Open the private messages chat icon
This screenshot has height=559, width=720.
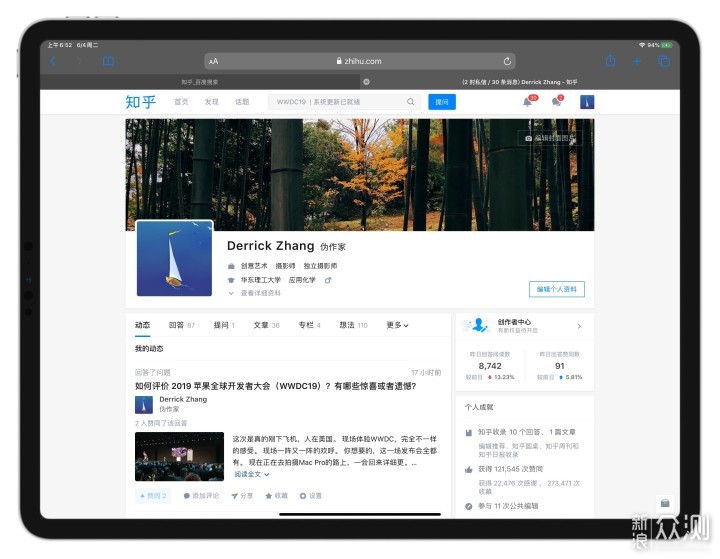(556, 102)
